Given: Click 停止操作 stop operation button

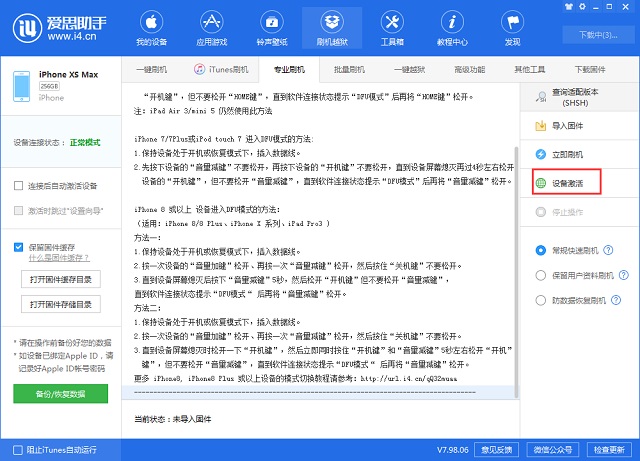Looking at the screenshot, I should pyautogui.click(x=579, y=212).
